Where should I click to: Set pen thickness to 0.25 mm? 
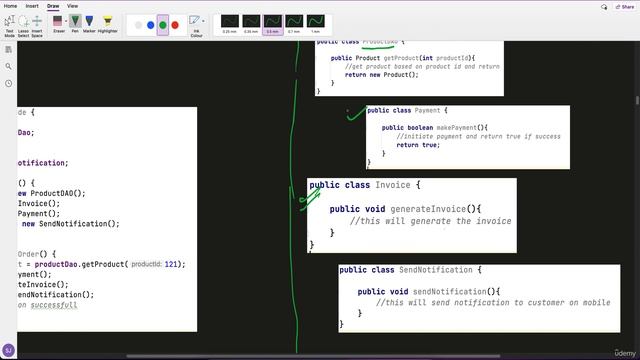tap(230, 24)
